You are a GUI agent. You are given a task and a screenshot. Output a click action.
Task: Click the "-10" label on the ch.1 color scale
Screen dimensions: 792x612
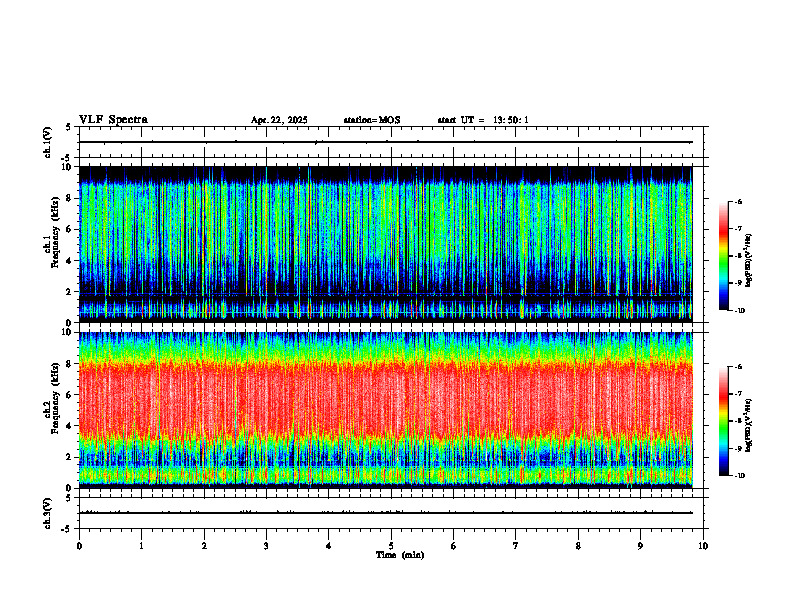pyautogui.click(x=739, y=311)
